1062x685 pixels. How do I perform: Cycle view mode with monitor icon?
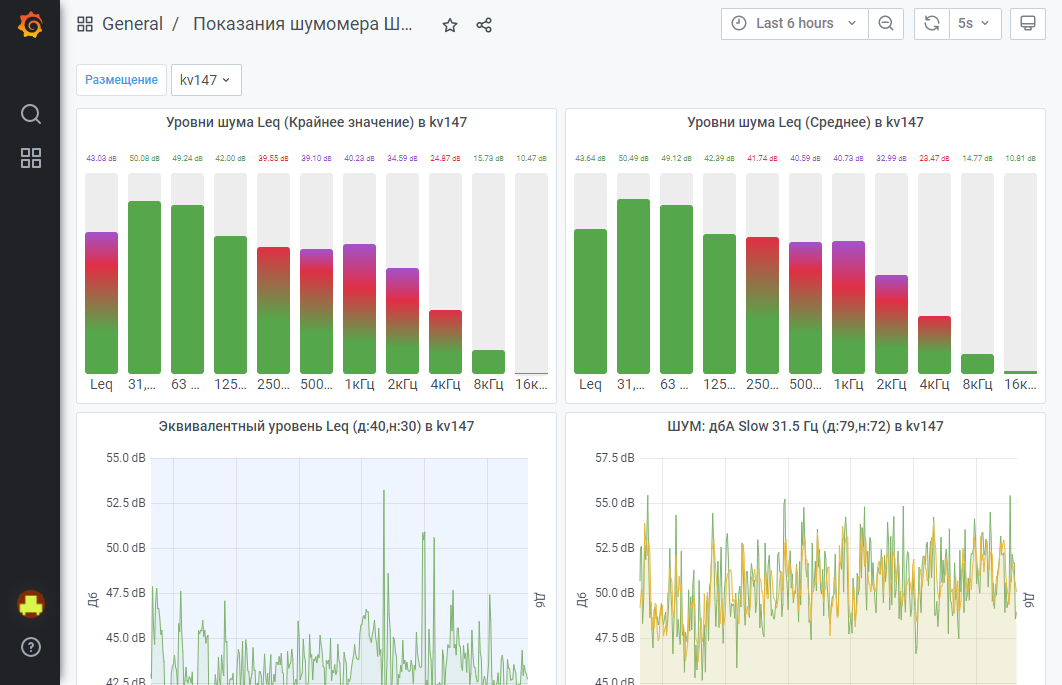coord(1027,24)
